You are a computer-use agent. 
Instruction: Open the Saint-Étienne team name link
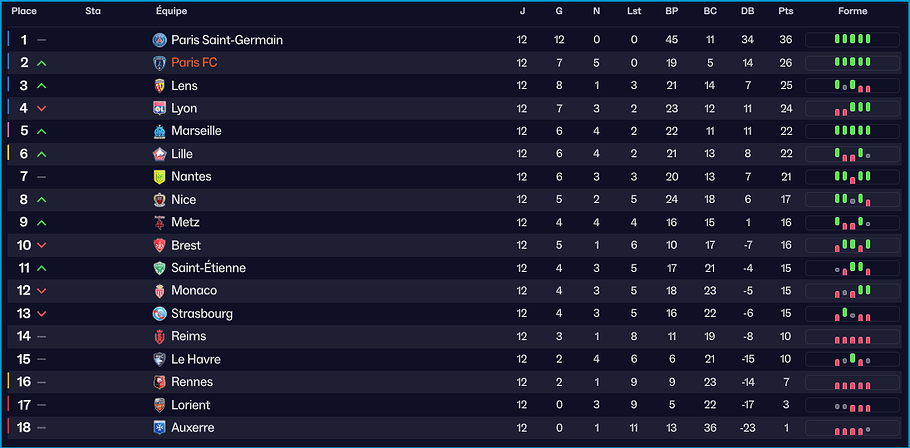208,268
